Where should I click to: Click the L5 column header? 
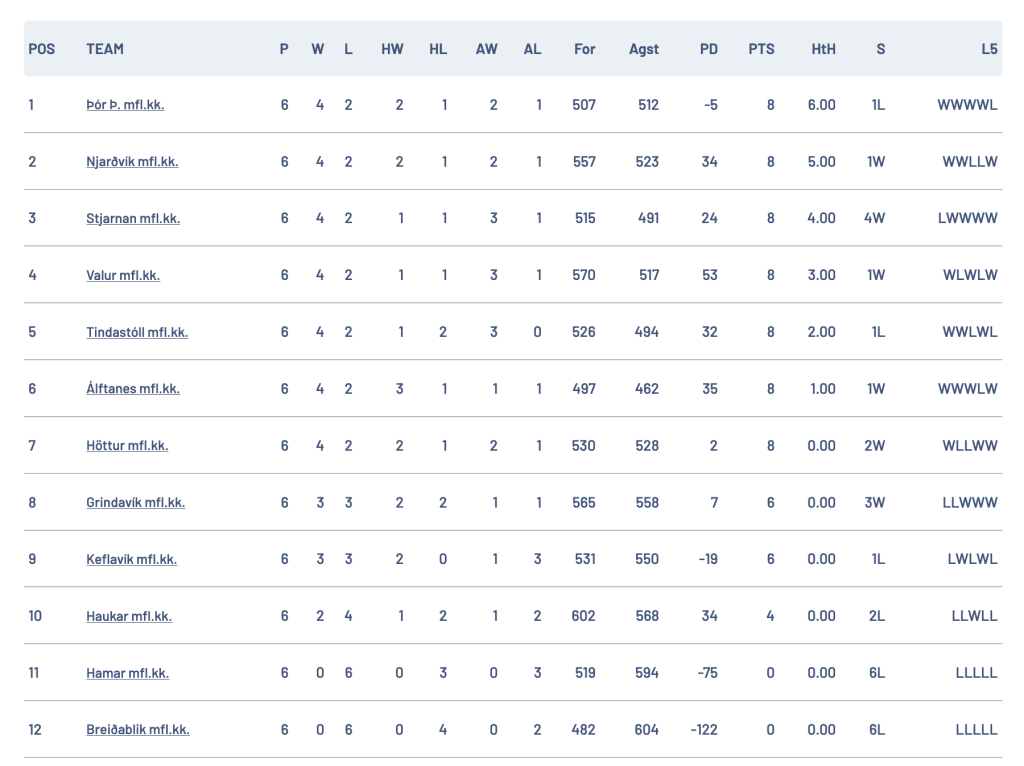click(989, 49)
